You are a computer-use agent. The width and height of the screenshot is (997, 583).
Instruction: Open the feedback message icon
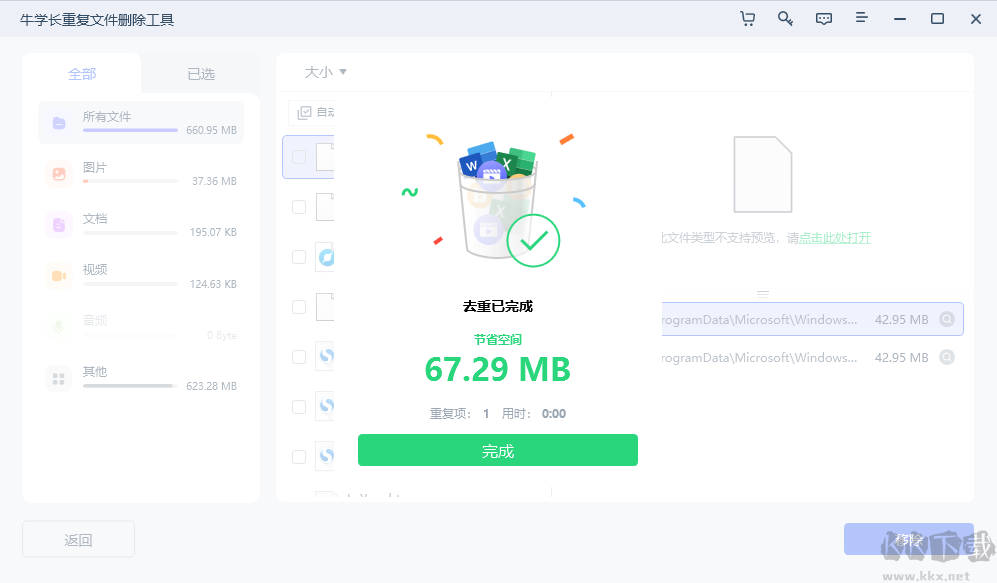[x=823, y=18]
